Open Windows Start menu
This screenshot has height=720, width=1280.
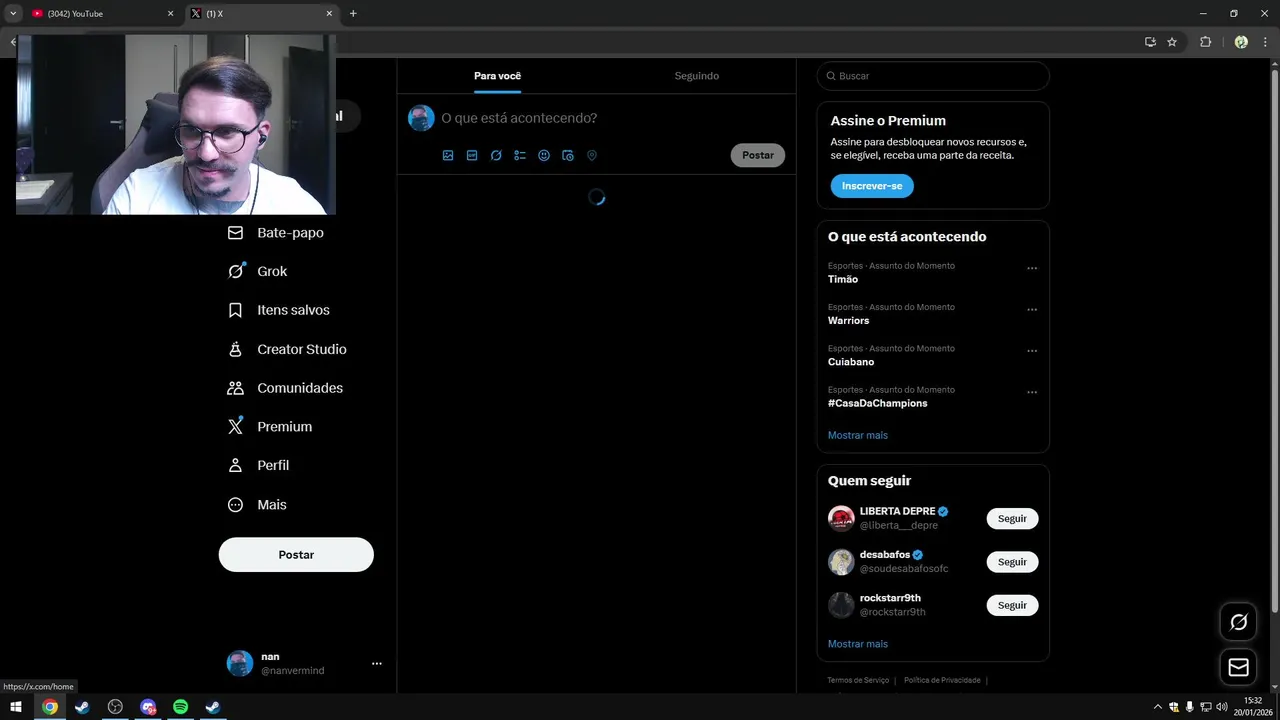pyautogui.click(x=16, y=707)
